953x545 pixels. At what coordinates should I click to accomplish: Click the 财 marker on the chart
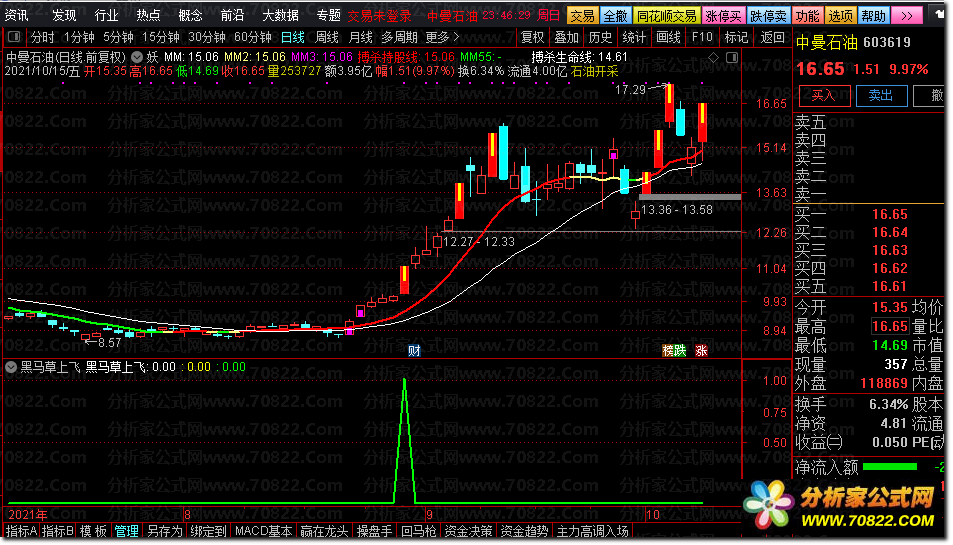(x=414, y=351)
